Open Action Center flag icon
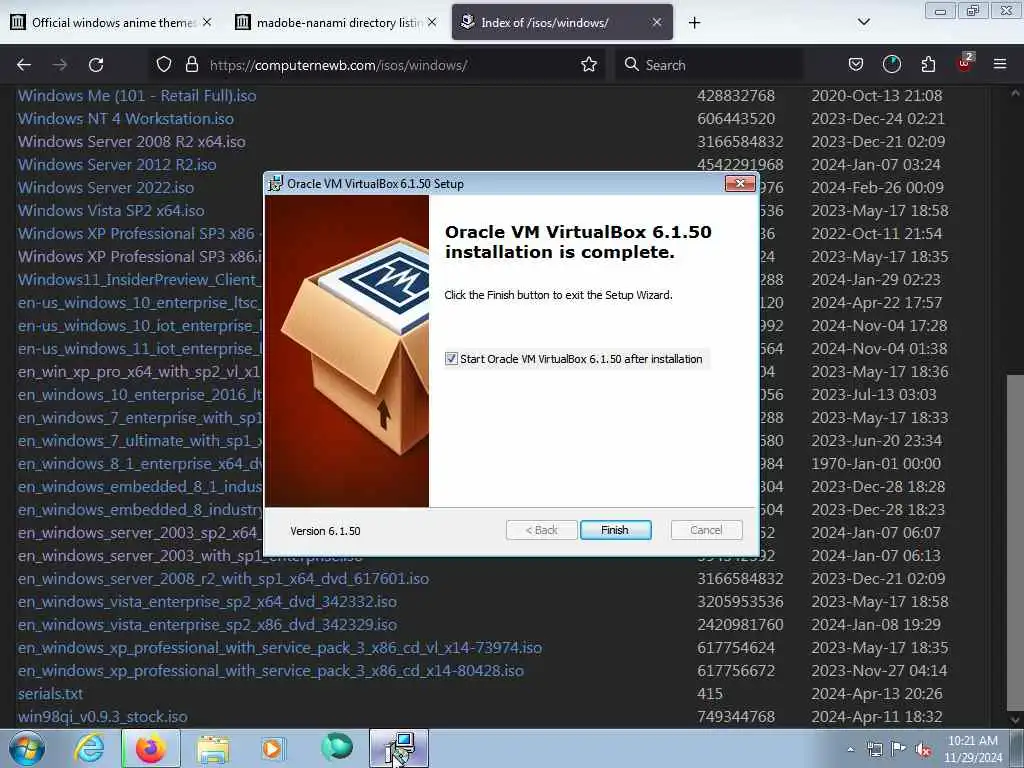The height and width of the screenshot is (768, 1024). (899, 748)
